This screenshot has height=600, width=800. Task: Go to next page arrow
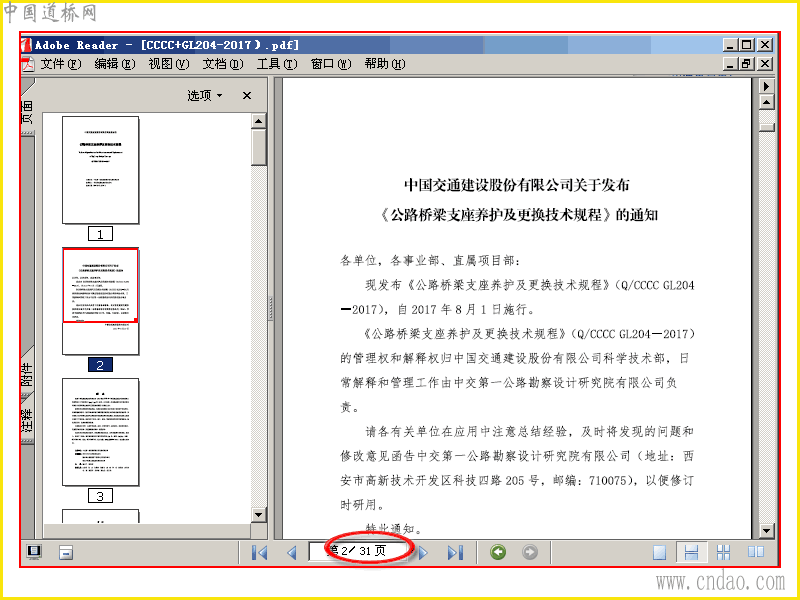pos(423,553)
